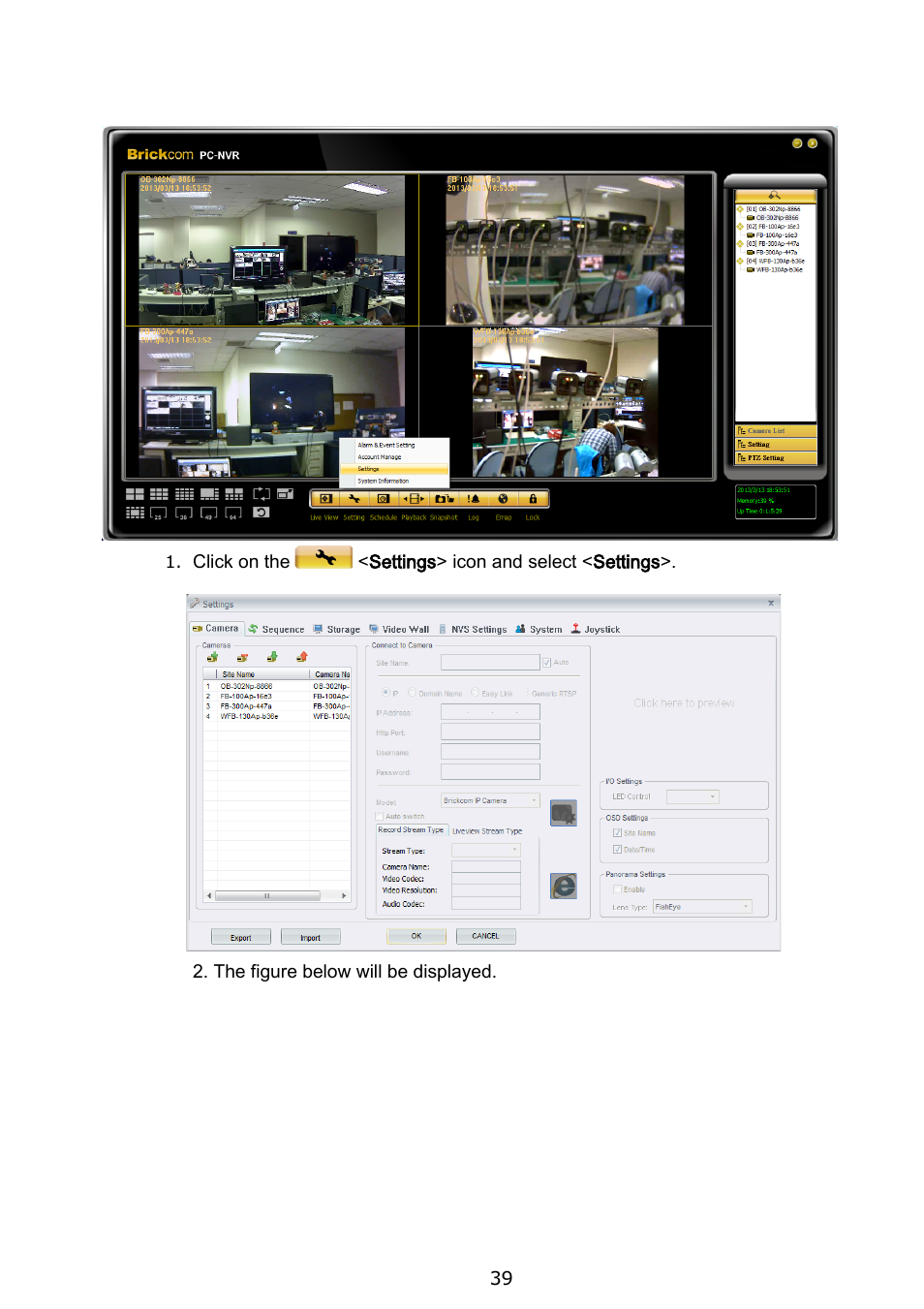The width and height of the screenshot is (924, 1309).
Task: Toggle the OSD Date/Time checkbox
Action: [x=618, y=850]
